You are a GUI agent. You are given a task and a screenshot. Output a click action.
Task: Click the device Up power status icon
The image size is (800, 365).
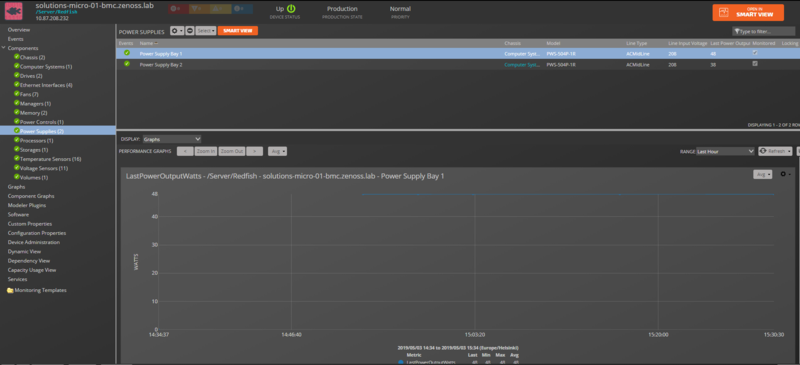coord(291,9)
